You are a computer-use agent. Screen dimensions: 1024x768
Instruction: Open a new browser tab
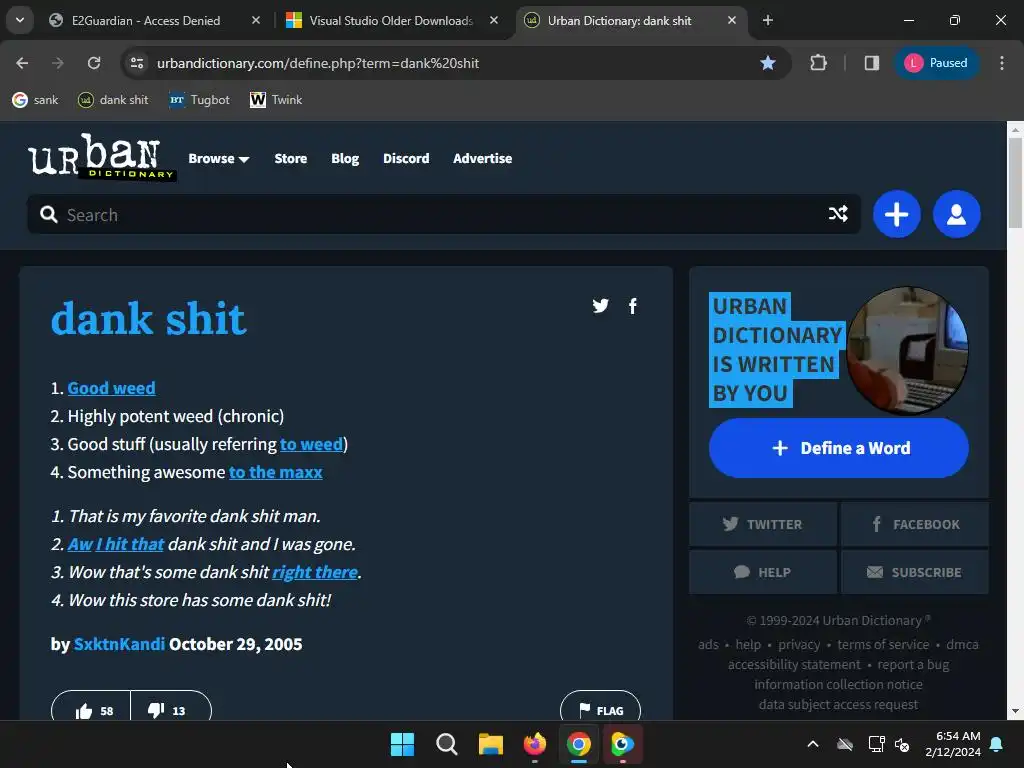coord(767,20)
